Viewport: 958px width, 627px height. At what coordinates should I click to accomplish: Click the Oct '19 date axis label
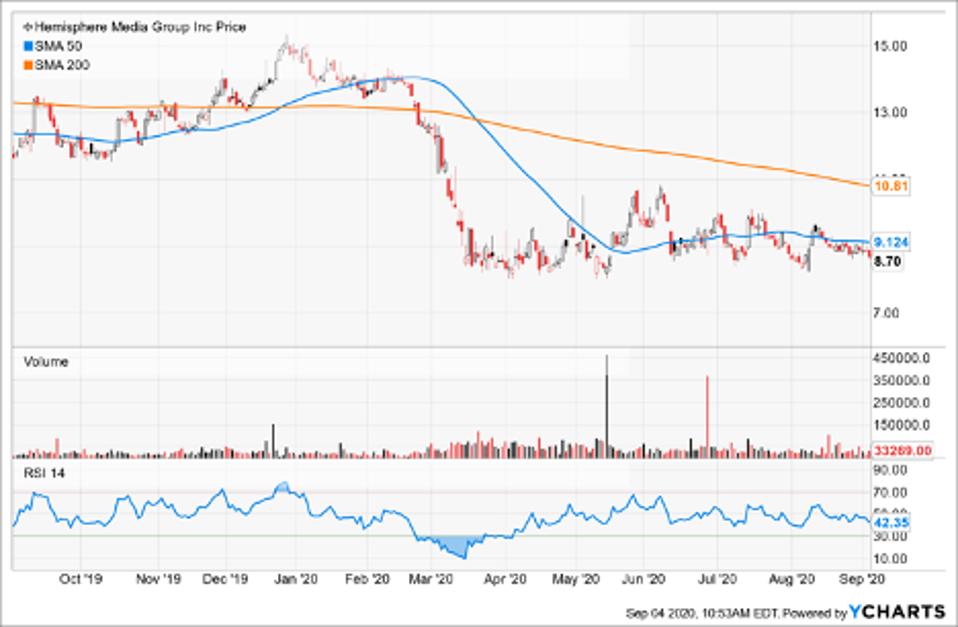click(81, 579)
